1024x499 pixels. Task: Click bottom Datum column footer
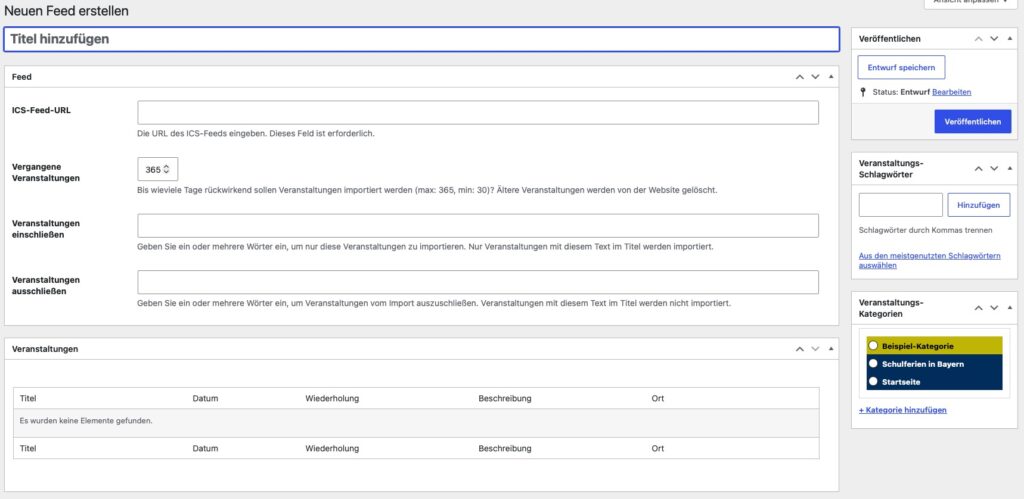[x=205, y=449]
